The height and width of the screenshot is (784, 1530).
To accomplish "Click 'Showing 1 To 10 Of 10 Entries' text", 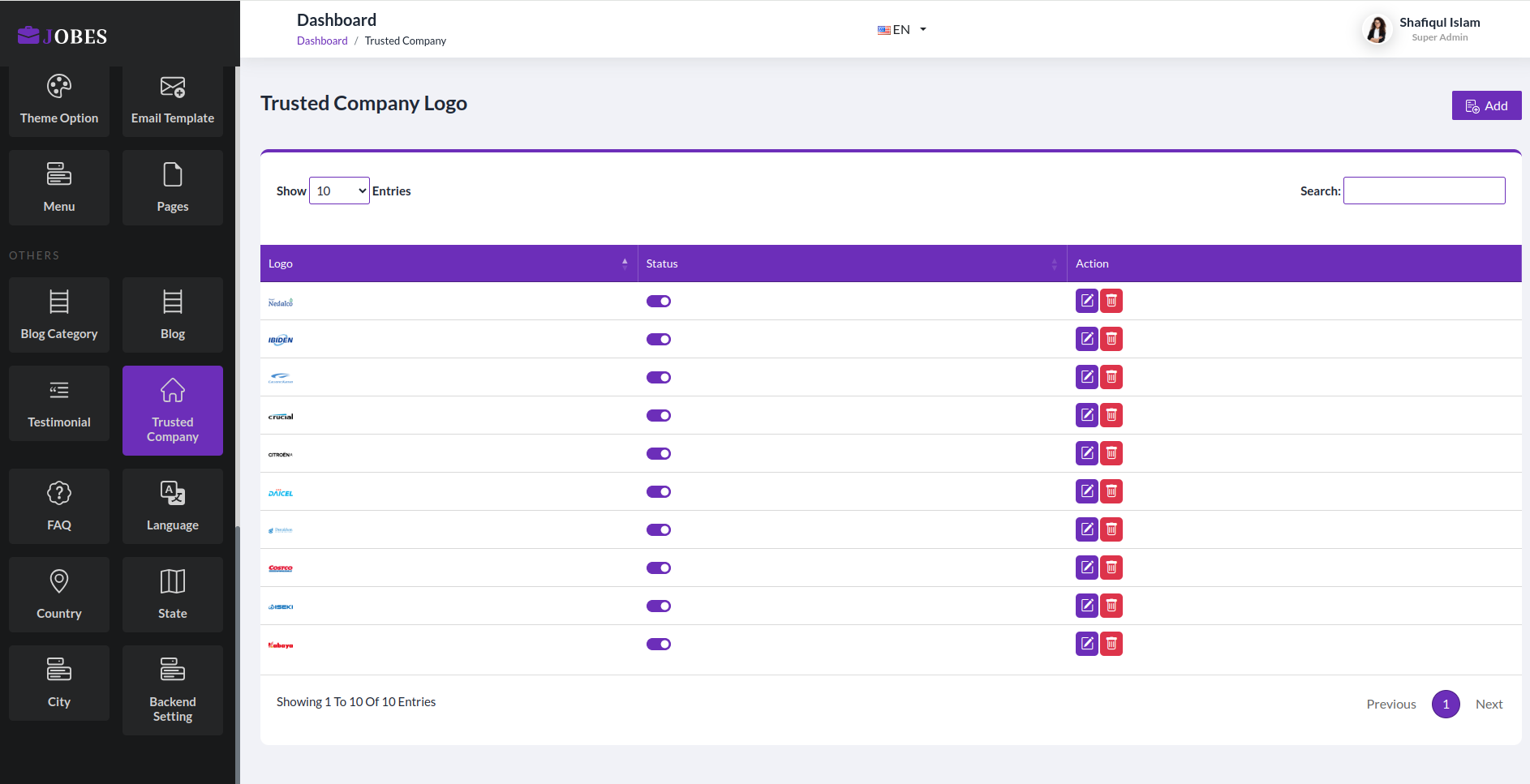I will click(x=356, y=702).
